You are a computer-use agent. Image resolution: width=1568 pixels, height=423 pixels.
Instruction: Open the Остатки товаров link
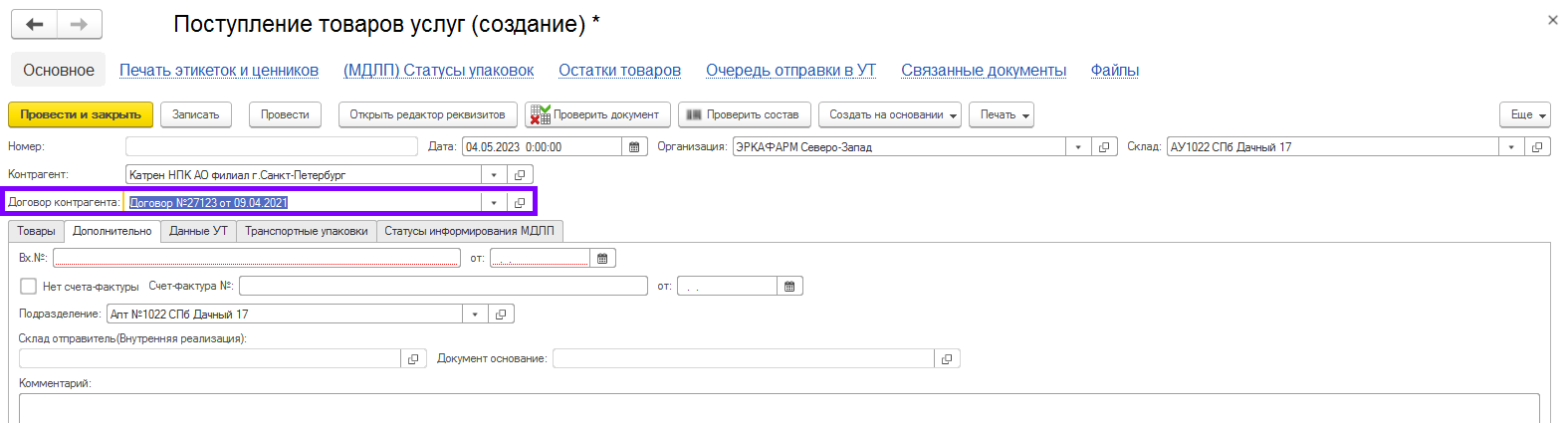click(619, 71)
